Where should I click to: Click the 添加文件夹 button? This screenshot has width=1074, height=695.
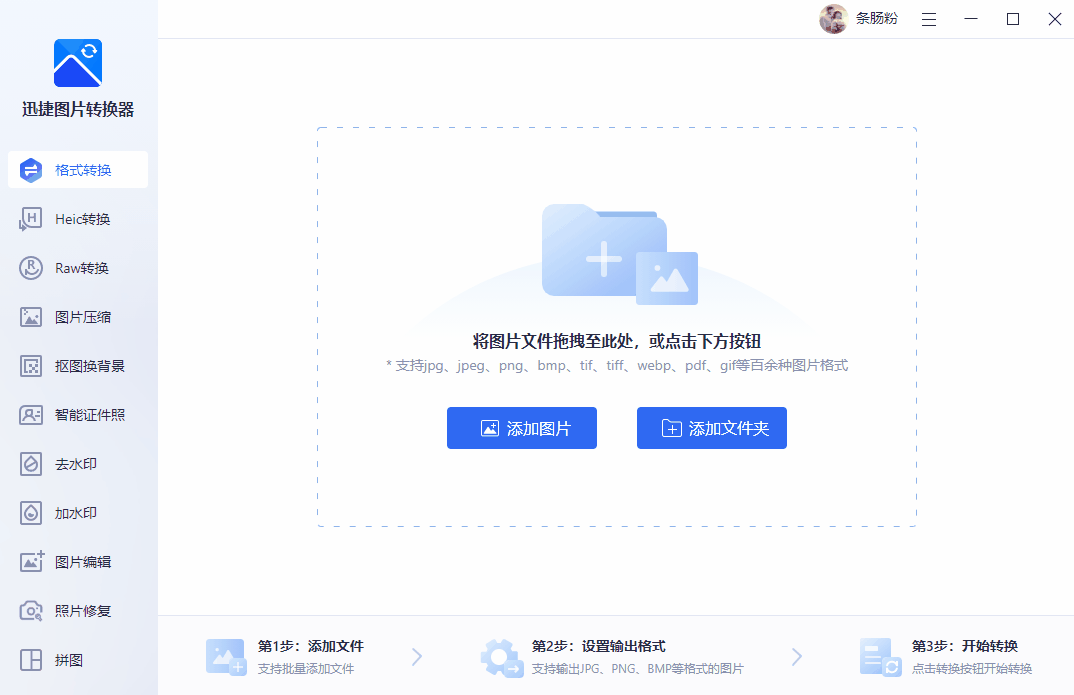(712, 428)
